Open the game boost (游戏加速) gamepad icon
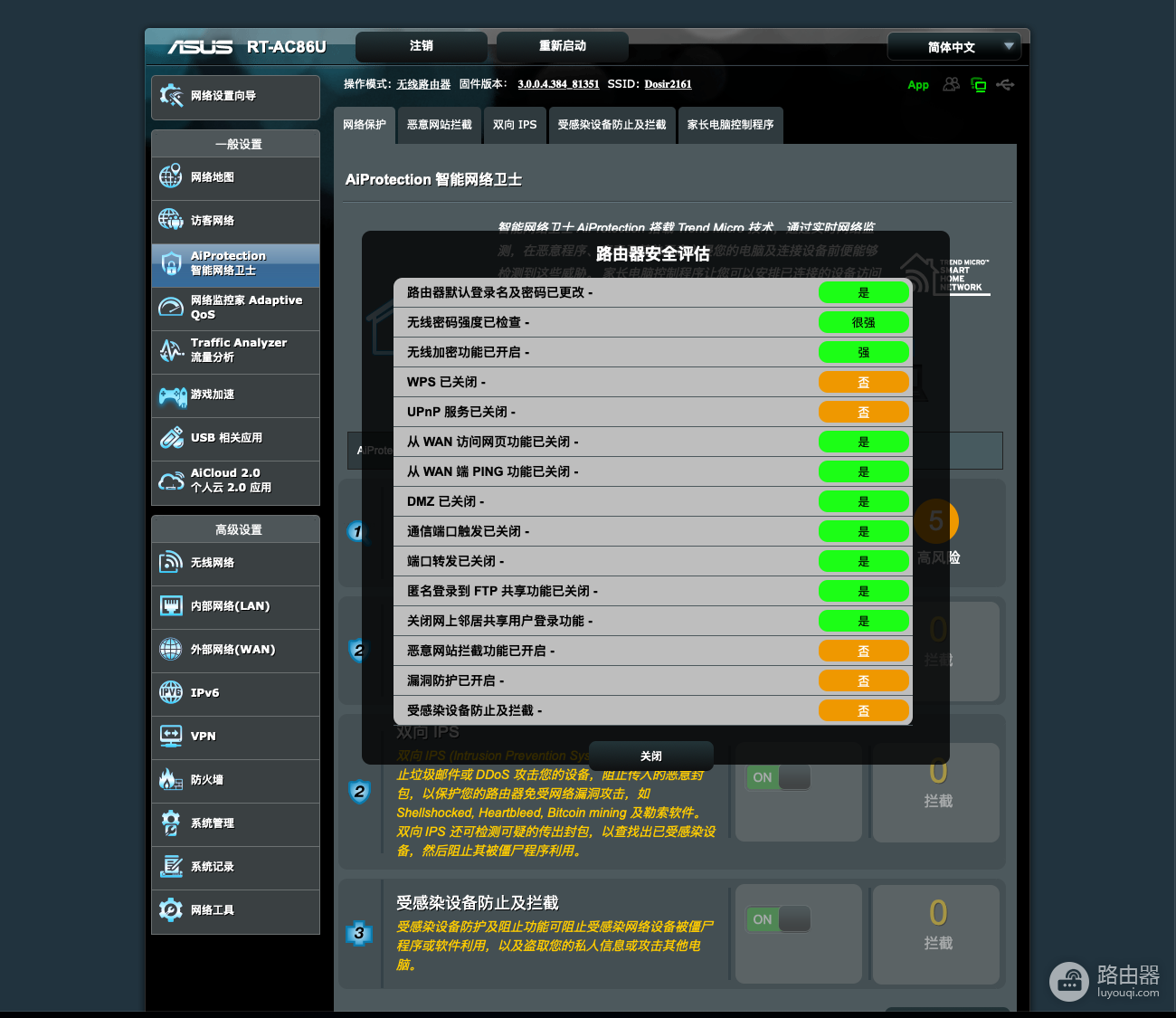Screen dimensions: 1176x1018 click(173, 395)
